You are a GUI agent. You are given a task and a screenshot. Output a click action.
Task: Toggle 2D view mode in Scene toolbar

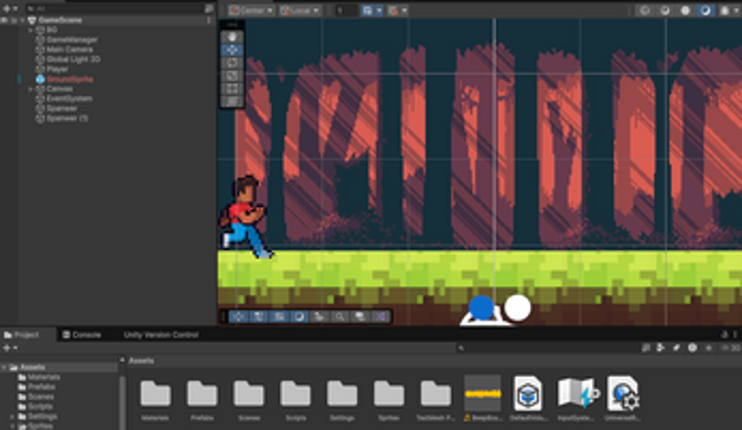click(645, 10)
